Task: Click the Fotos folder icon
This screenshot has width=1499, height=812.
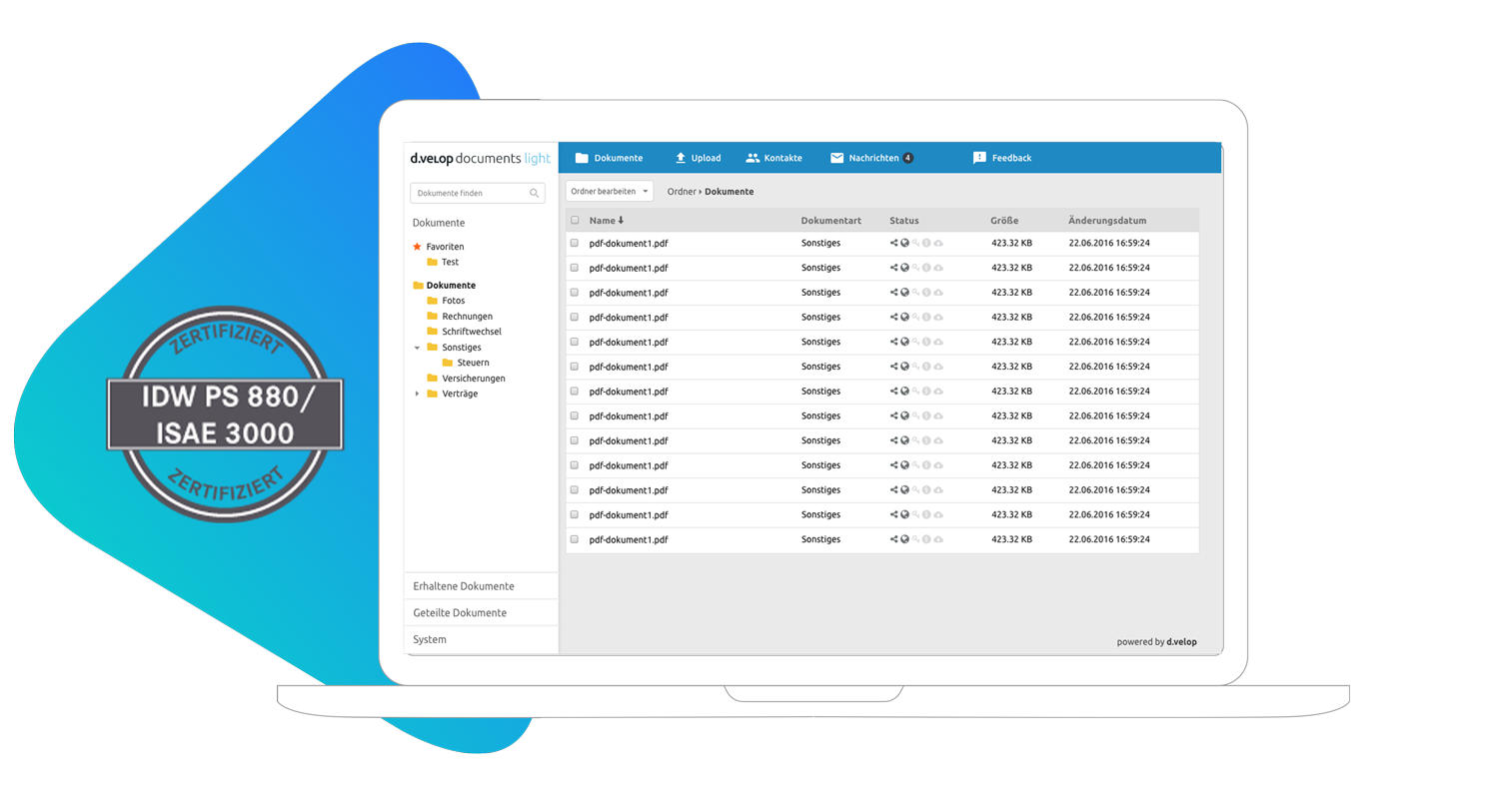Action: pos(433,301)
